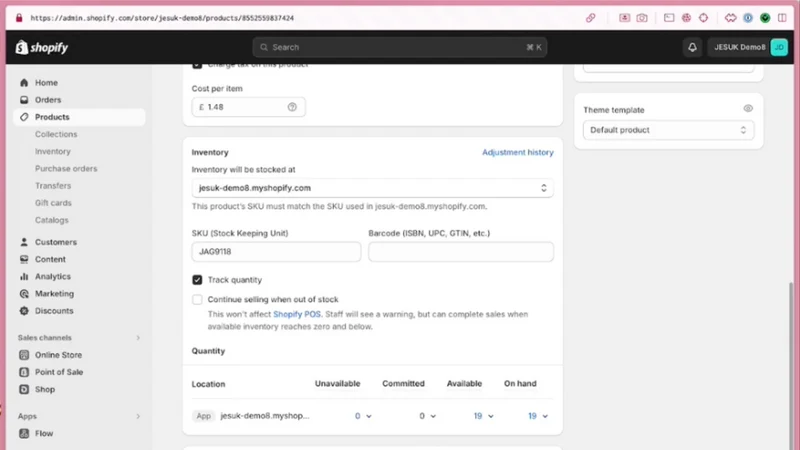Viewport: 800px width, 450px height.
Task: Open Collections submenu item
Action: pyautogui.click(x=56, y=134)
